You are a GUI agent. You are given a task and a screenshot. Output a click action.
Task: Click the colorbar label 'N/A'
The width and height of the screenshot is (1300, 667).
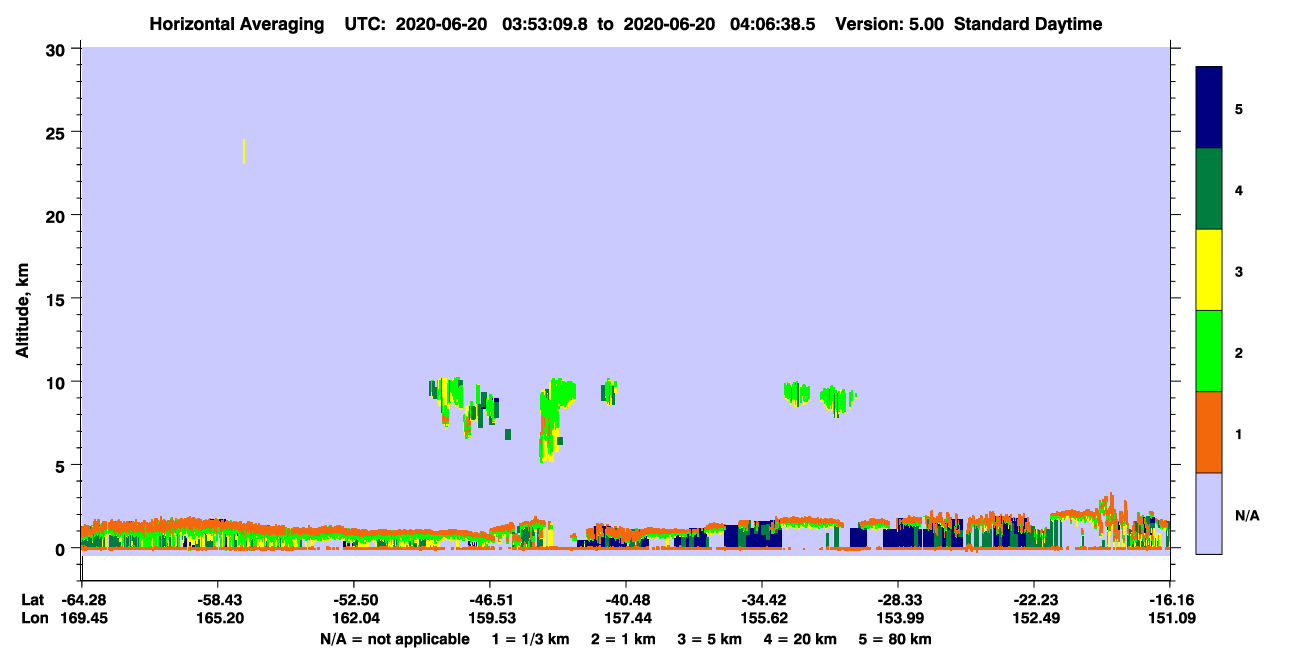pos(1246,516)
